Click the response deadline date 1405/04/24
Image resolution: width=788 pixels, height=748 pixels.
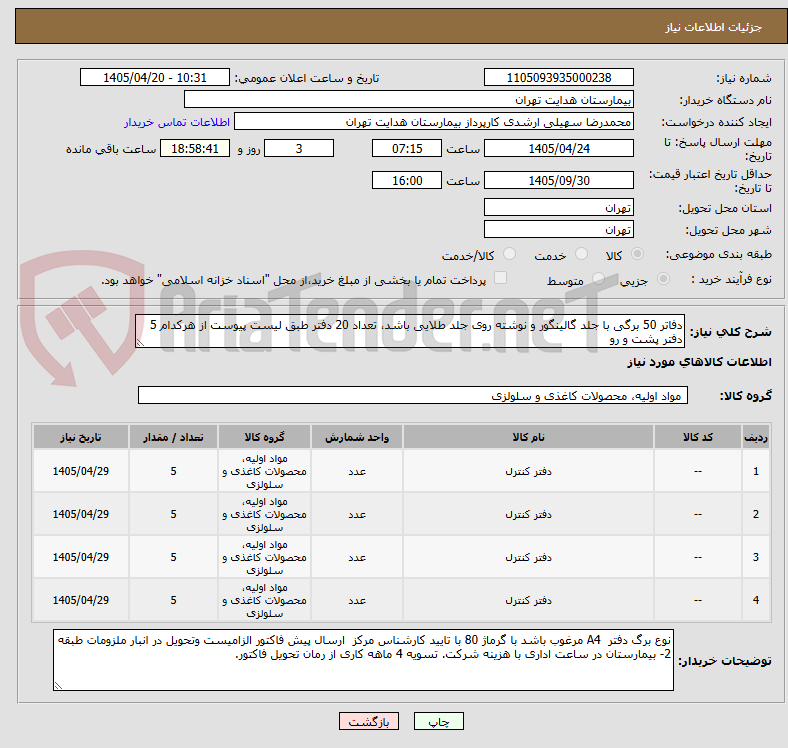(x=558, y=148)
